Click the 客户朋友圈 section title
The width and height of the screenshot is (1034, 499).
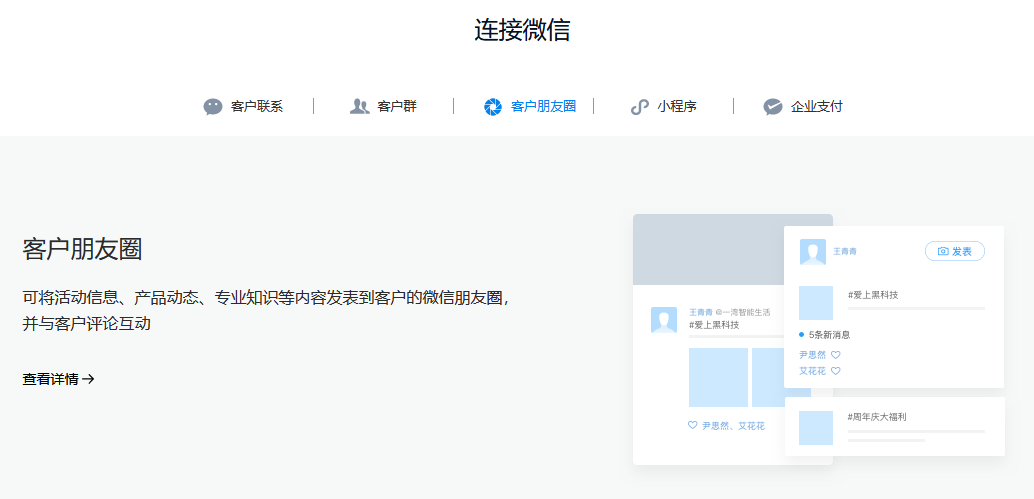point(82,249)
